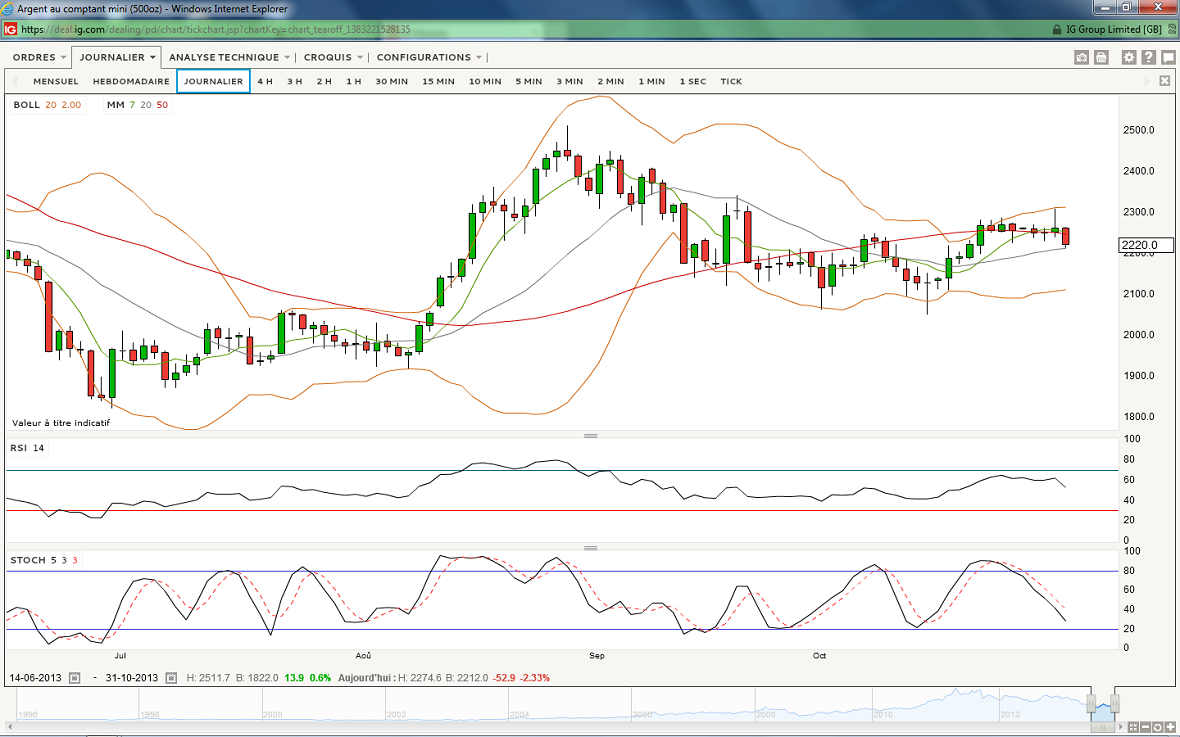Reset chart zoom with circular arrow icon
The width and height of the screenshot is (1180, 737).
coord(1157,726)
